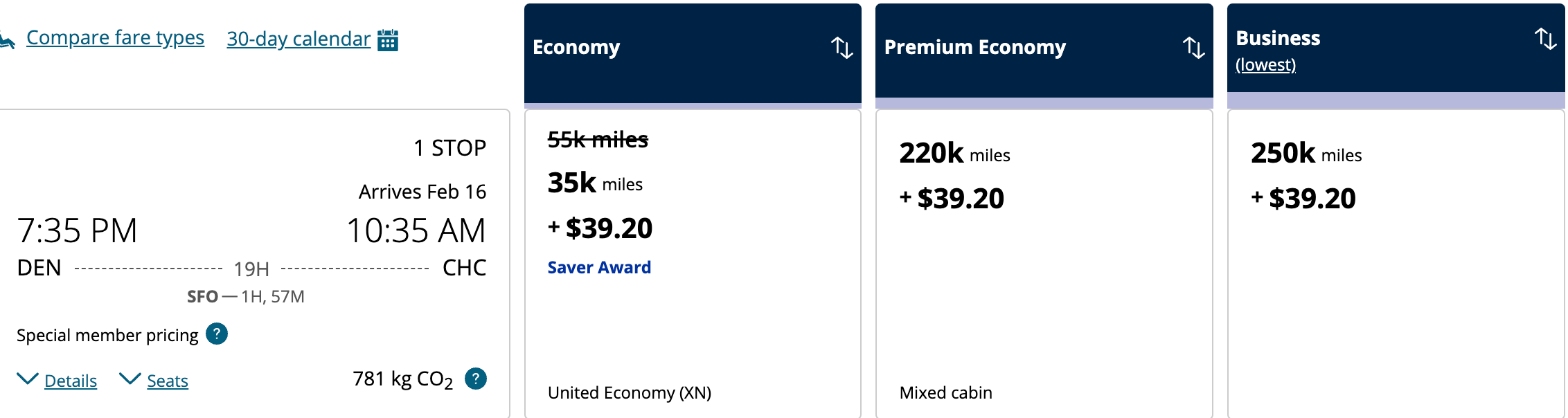
Task: Expand the flight Details chevron
Action: (x=27, y=379)
